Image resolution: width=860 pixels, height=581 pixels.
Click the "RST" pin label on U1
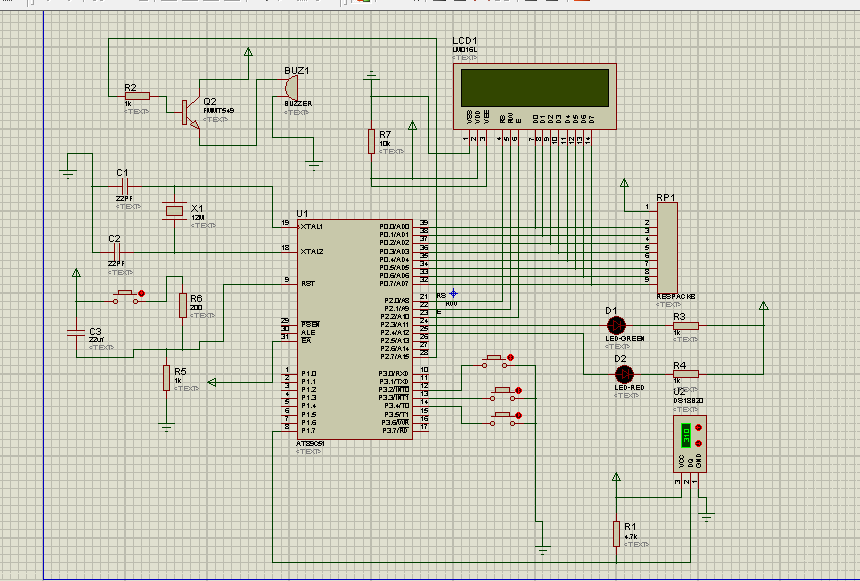(x=308, y=284)
